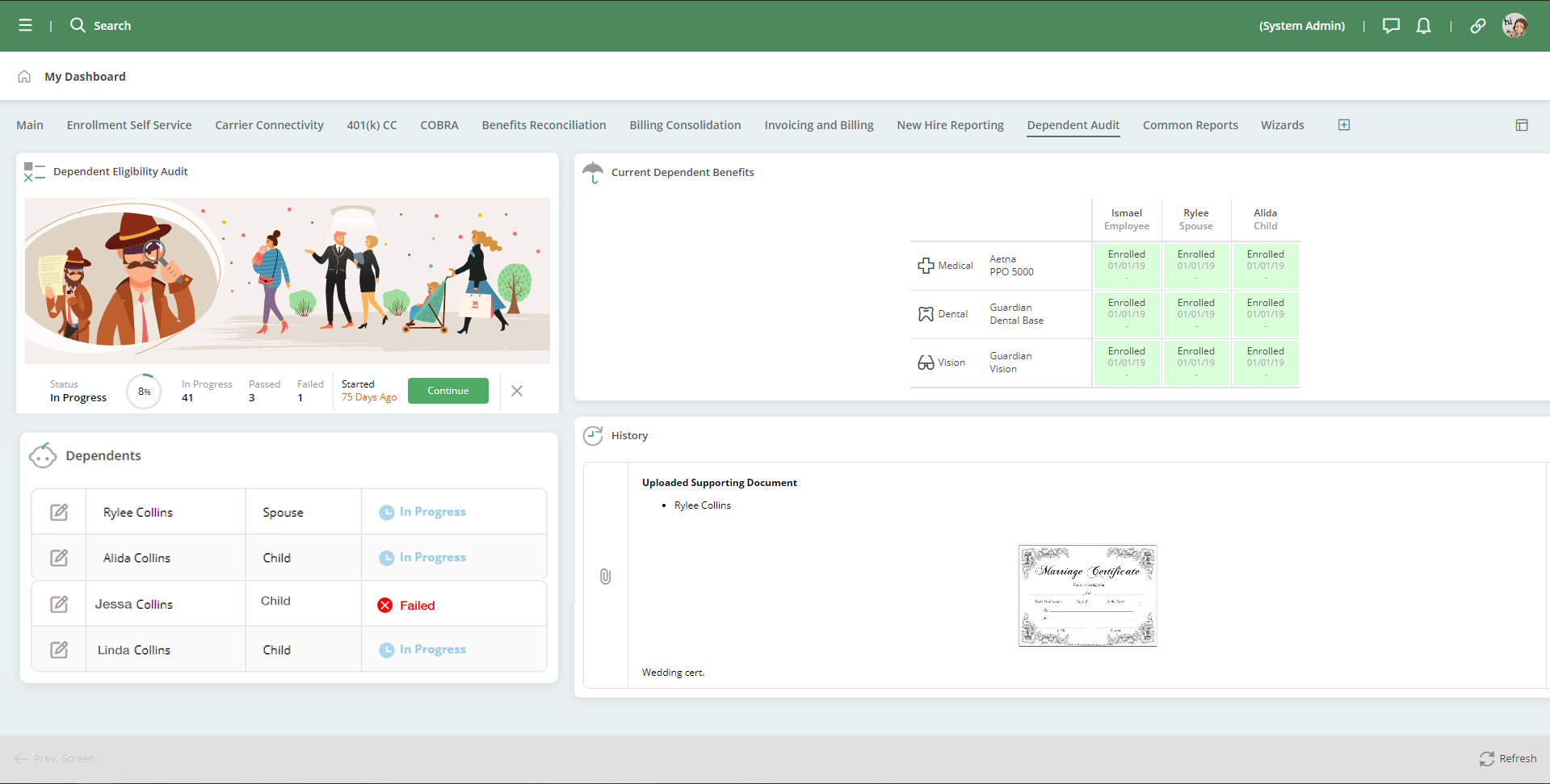Viewport: 1550px width, 784px height.
Task: Add a new dashboard tab with plus icon
Action: (x=1343, y=125)
